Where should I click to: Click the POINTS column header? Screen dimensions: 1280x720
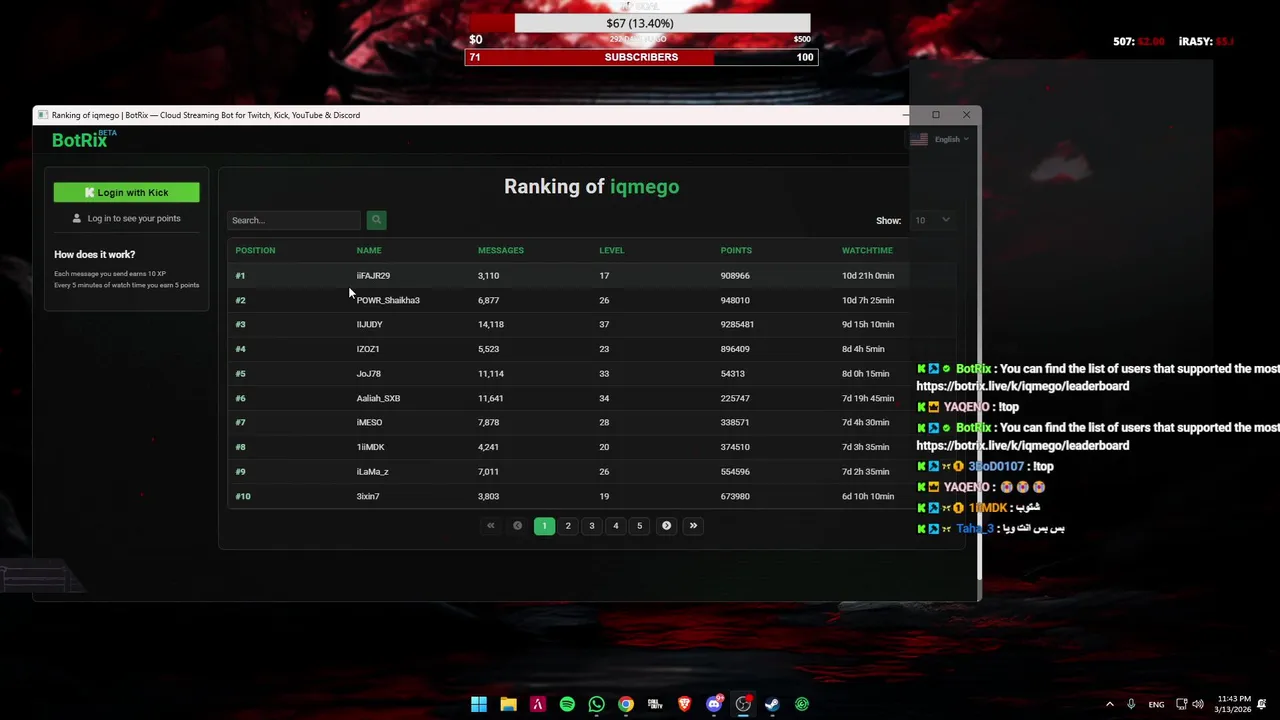pos(736,250)
